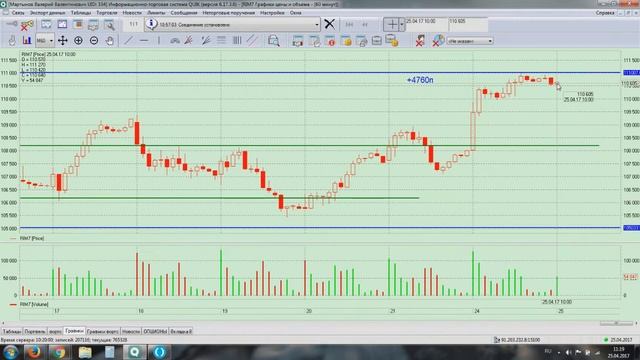The height and width of the screenshot is (360, 640).
Task: Open the Windows Start button
Action: pyautogui.click(x=10, y=352)
